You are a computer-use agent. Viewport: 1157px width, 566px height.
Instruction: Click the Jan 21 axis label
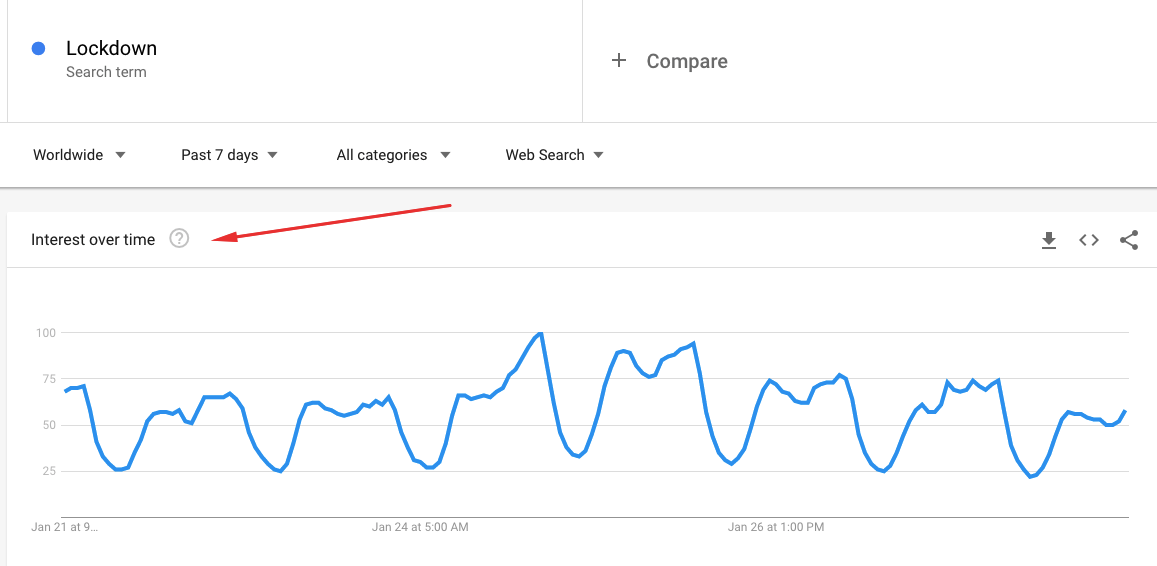pyautogui.click(x=65, y=526)
